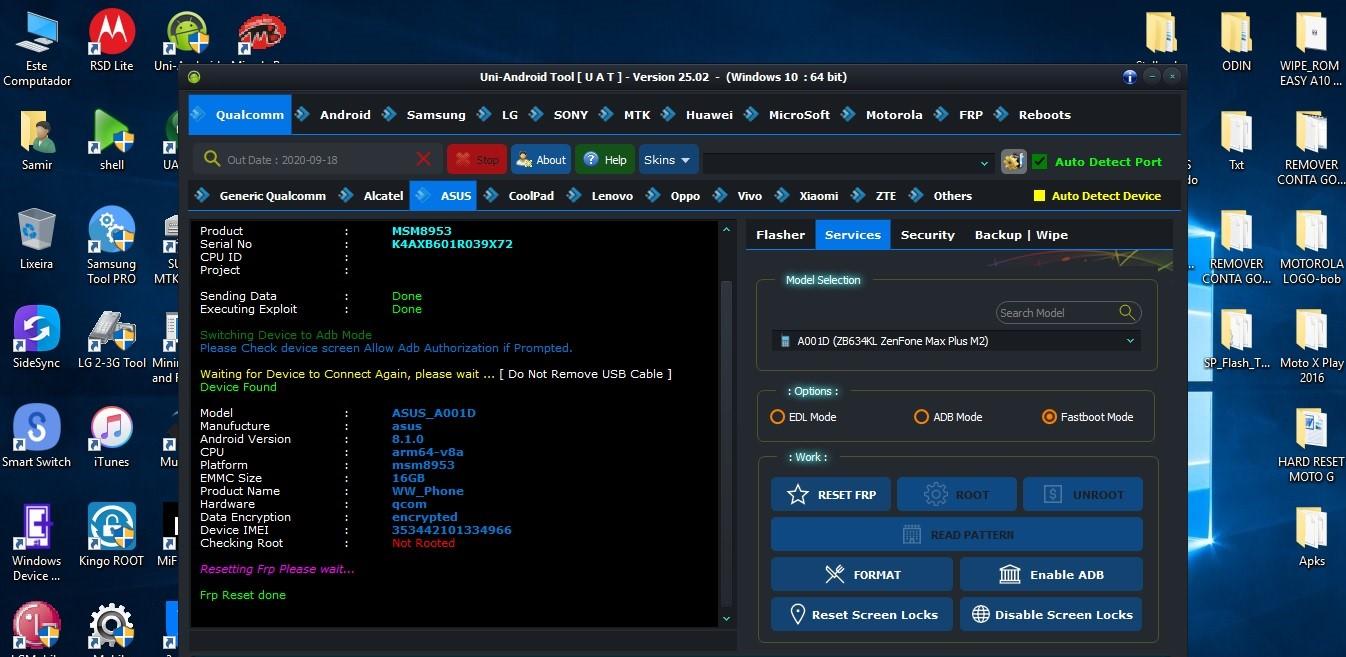The height and width of the screenshot is (657, 1346).
Task: Click the RESET FRP button
Action: pos(831,494)
